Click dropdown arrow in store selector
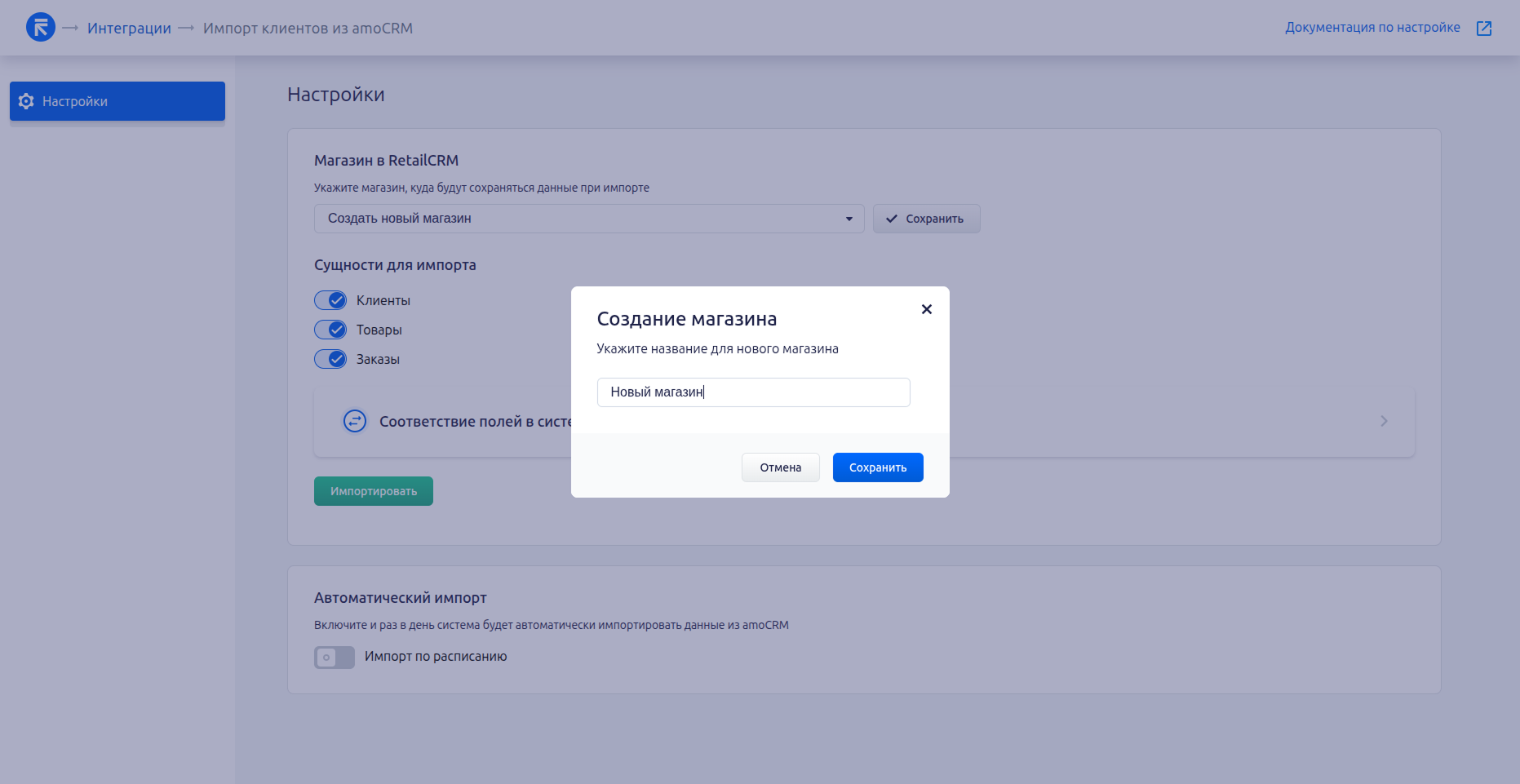Viewport: 1520px width, 784px height. point(849,219)
